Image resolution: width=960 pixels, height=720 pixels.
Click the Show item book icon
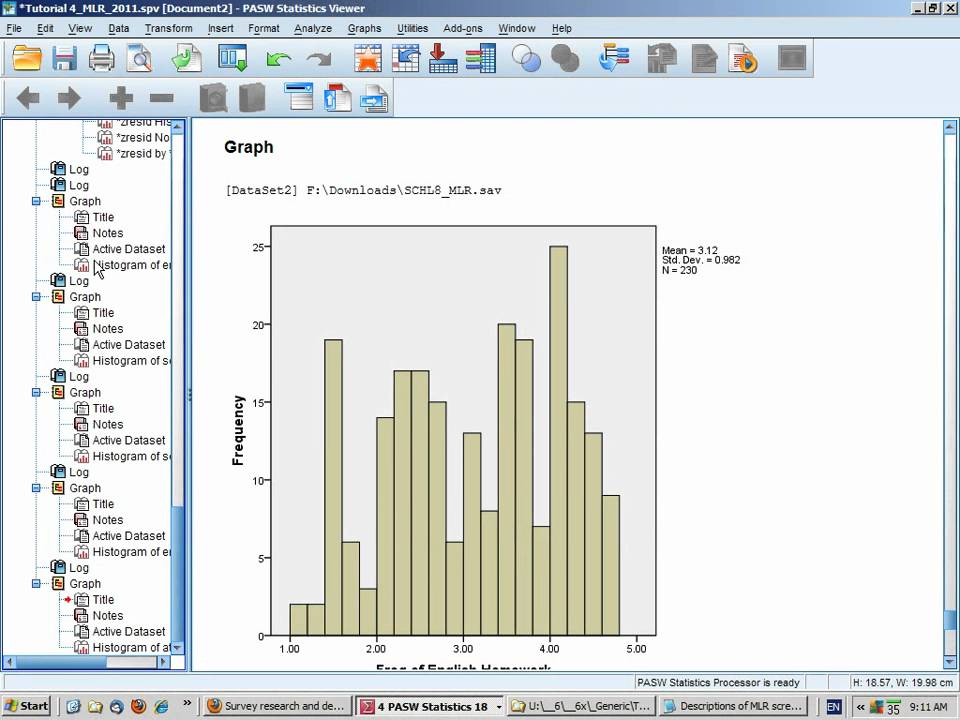213,98
